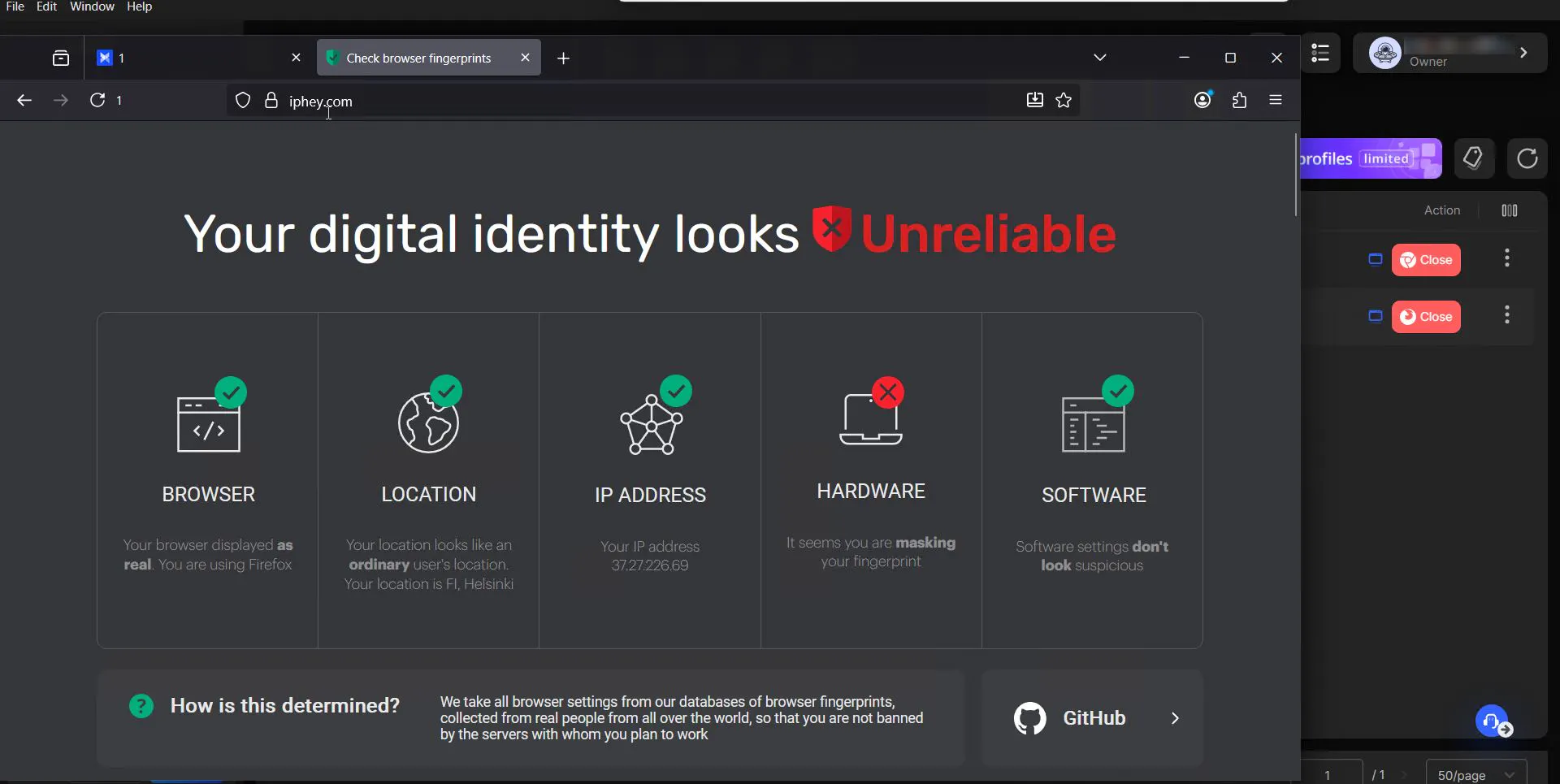Expand the Owner account chevron
This screenshot has width=1560, height=784.
pyautogui.click(x=1523, y=53)
